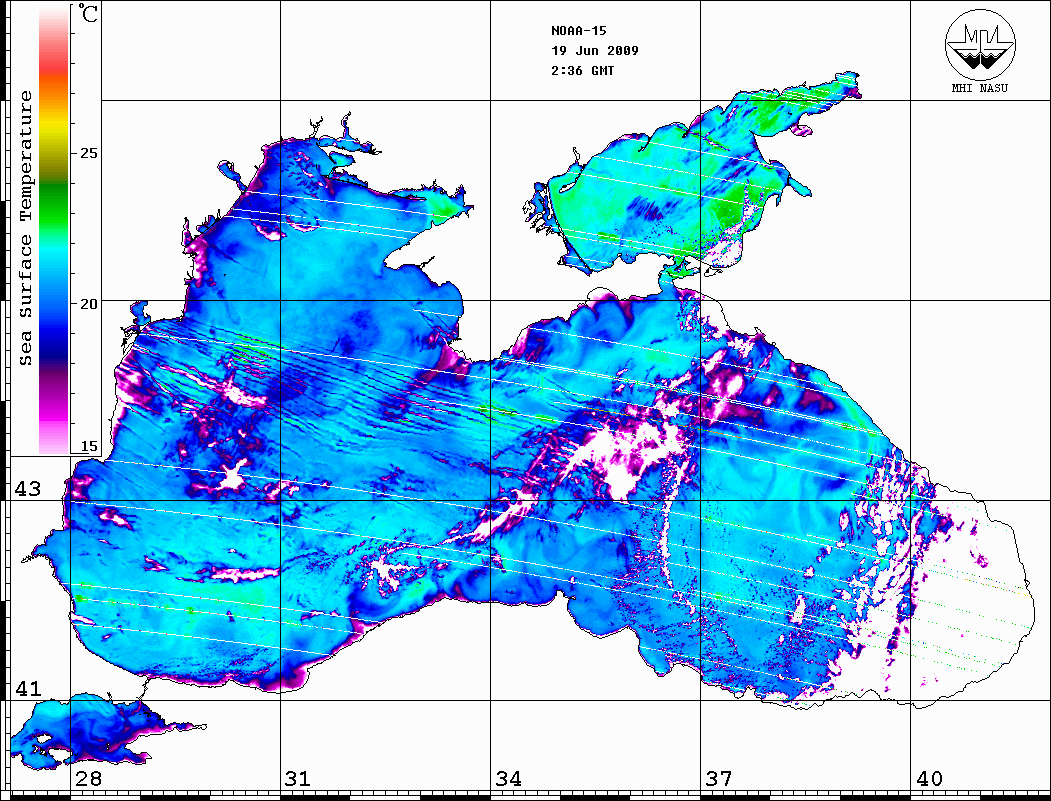
Task: Click the 15 tick on temperature scale
Action: (88, 446)
